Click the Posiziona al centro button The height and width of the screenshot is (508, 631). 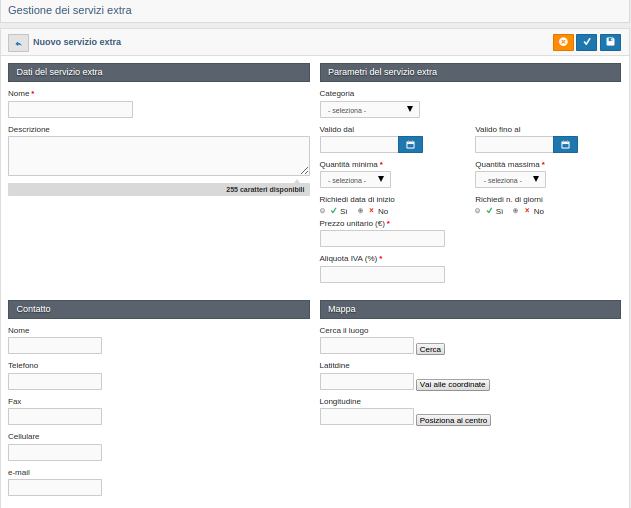point(453,420)
